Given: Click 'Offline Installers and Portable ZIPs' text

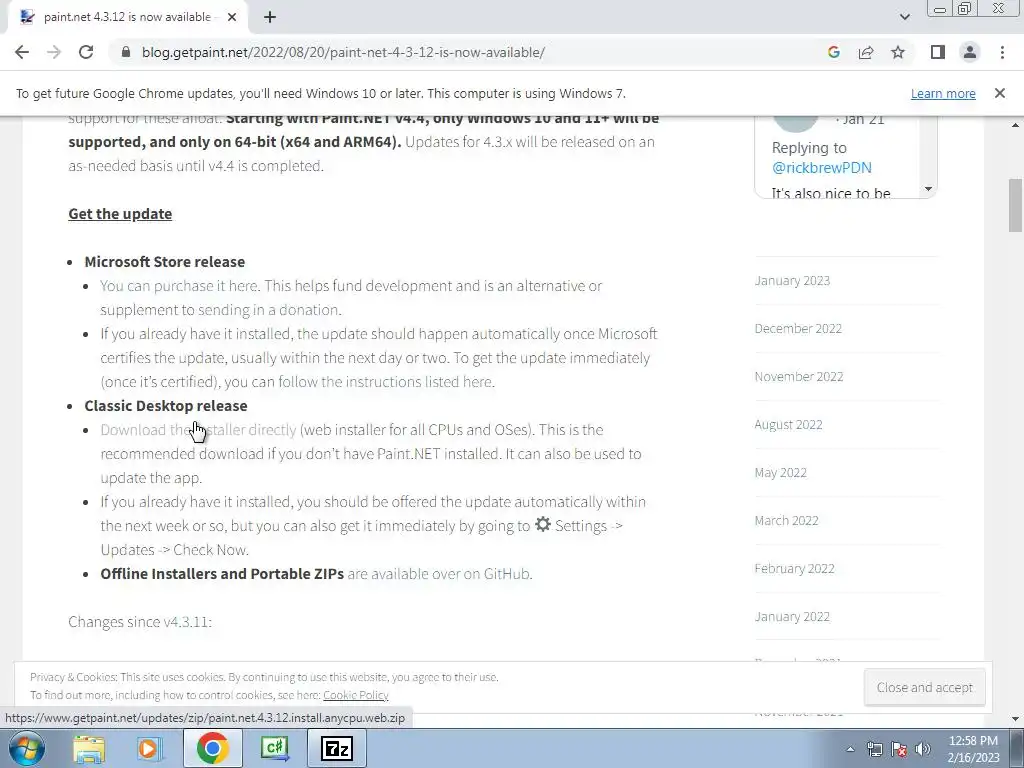Looking at the screenshot, I should coord(222,574).
